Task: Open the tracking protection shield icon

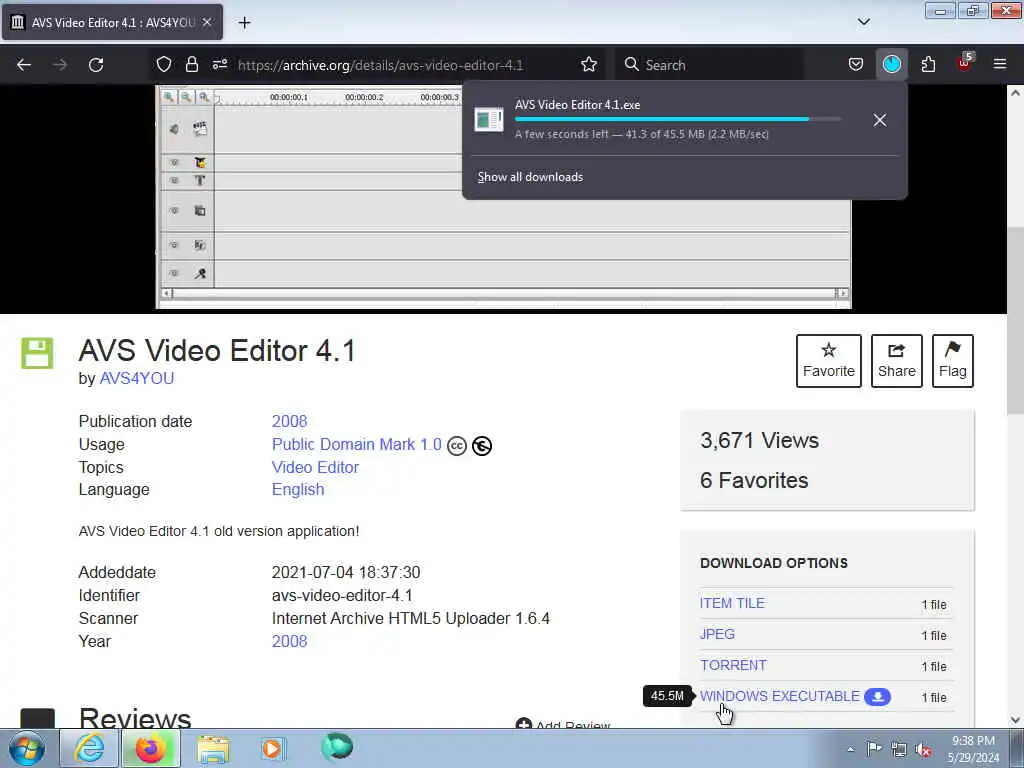Action: tap(164, 65)
